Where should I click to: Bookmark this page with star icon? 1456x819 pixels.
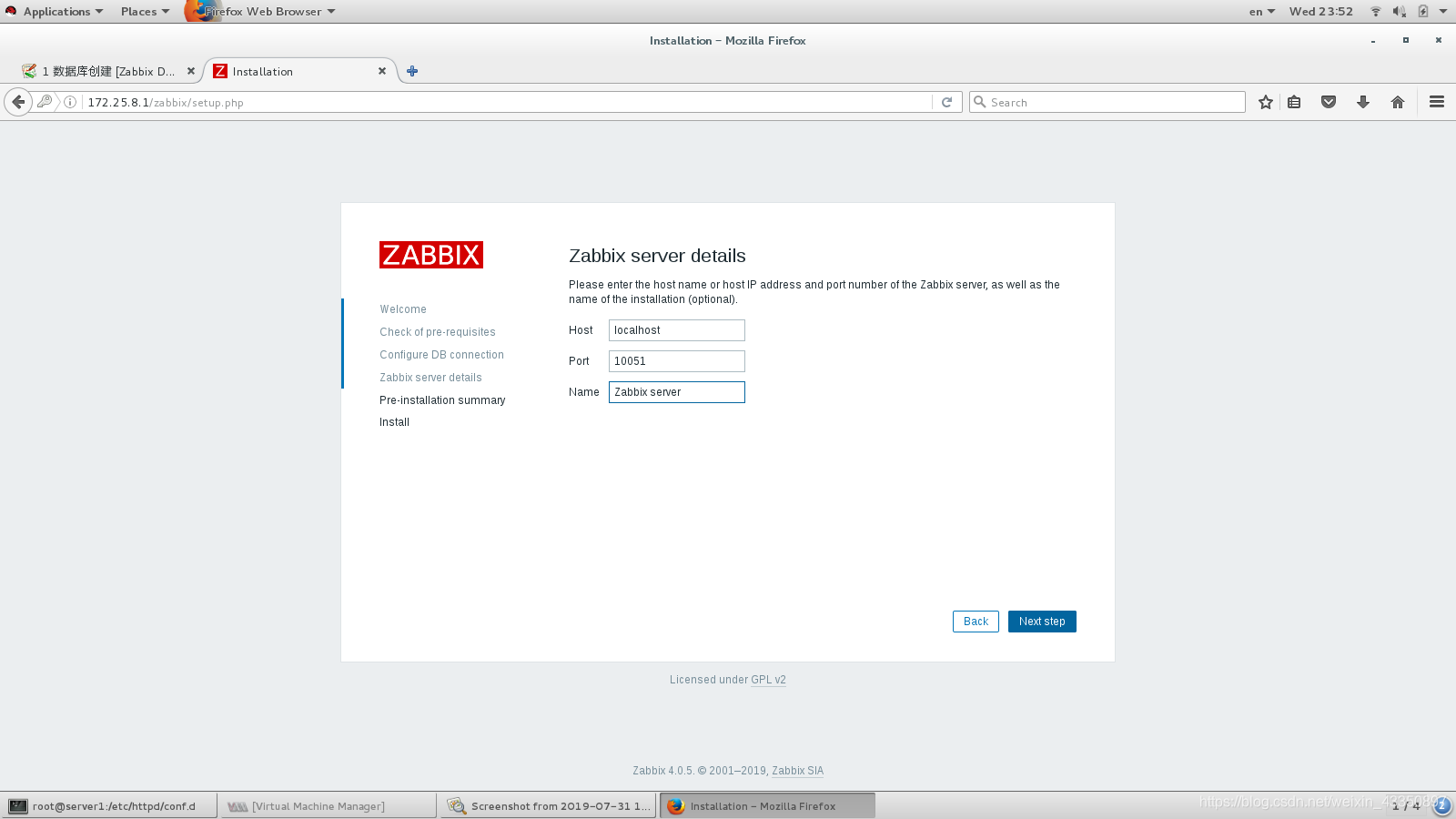coord(1265,102)
